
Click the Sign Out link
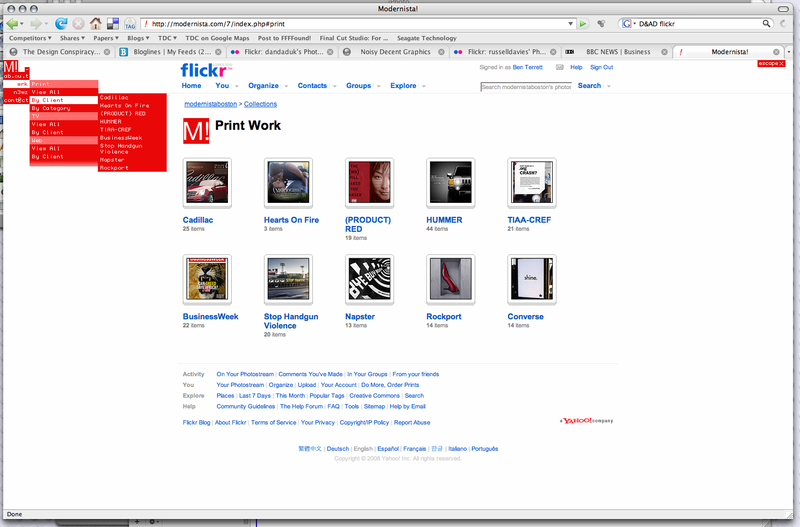pos(601,67)
